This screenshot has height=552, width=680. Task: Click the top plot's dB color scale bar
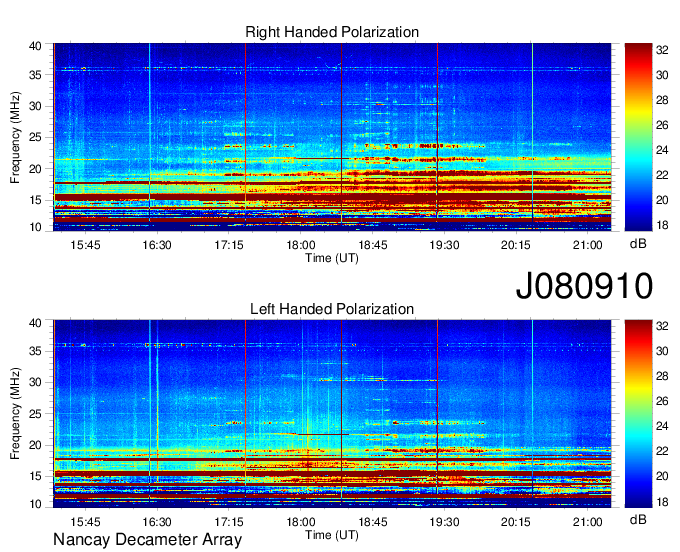point(638,137)
